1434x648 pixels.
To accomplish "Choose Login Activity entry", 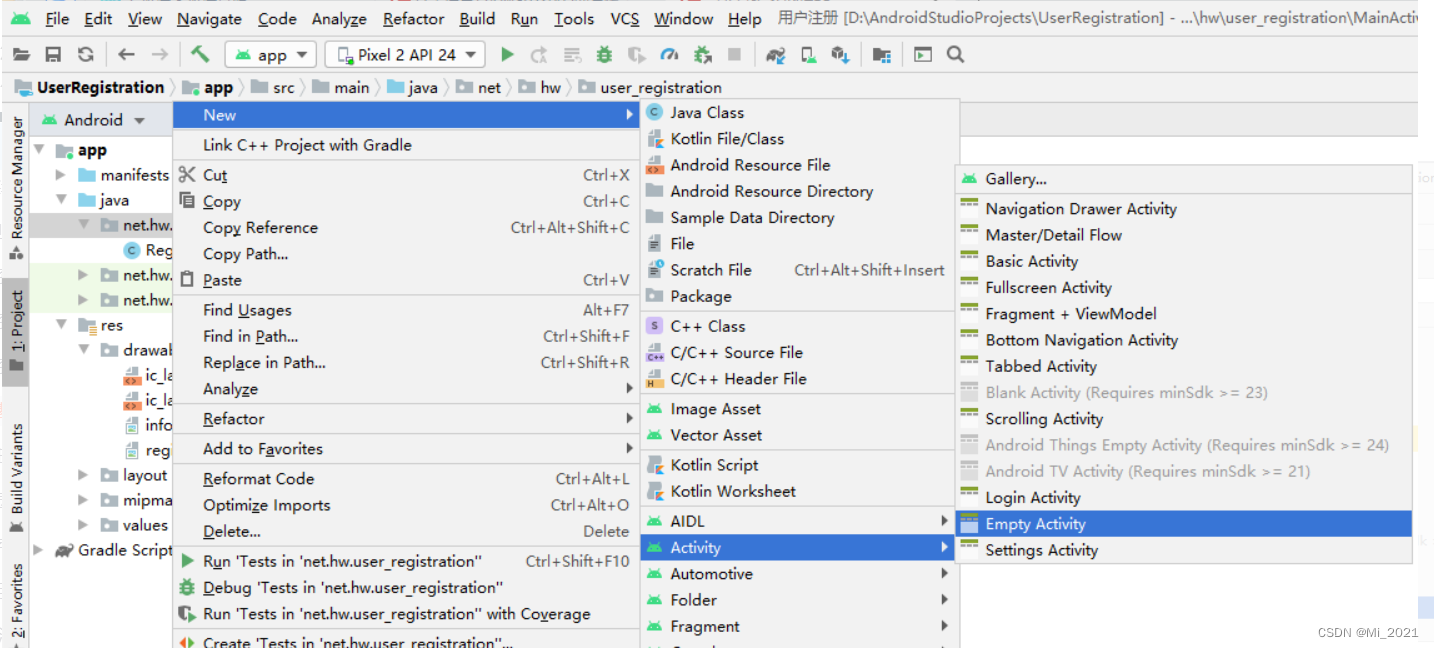I will (1184, 497).
